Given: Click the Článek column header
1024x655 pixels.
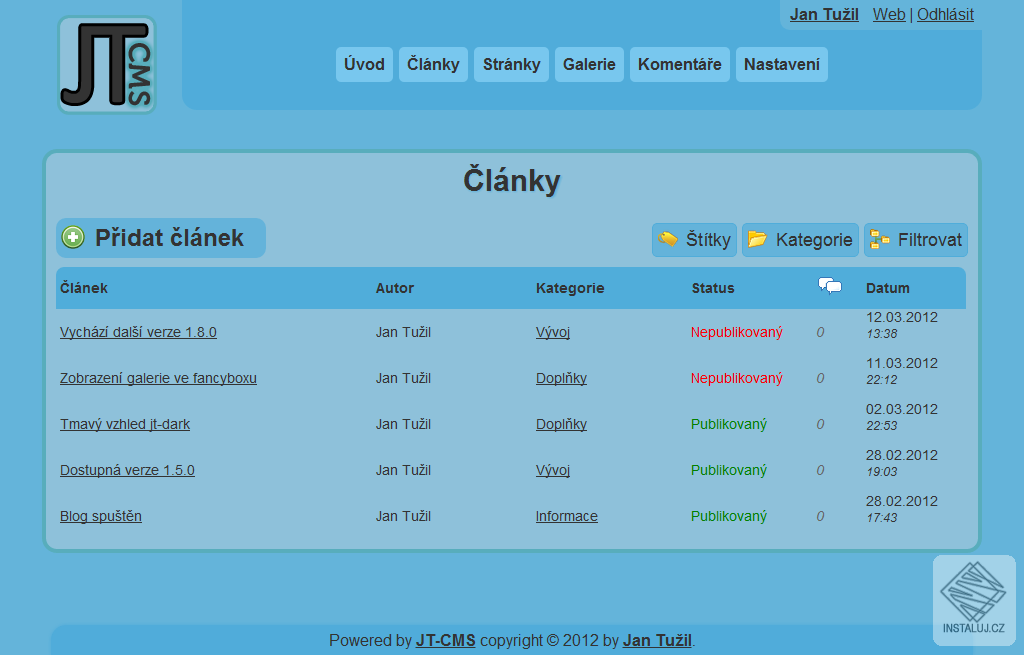Looking at the screenshot, I should click(x=84, y=288).
